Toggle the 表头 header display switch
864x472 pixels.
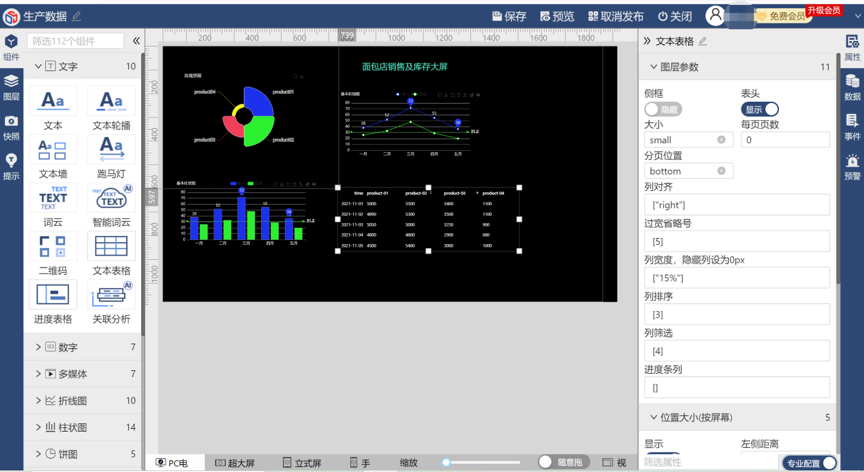760,109
